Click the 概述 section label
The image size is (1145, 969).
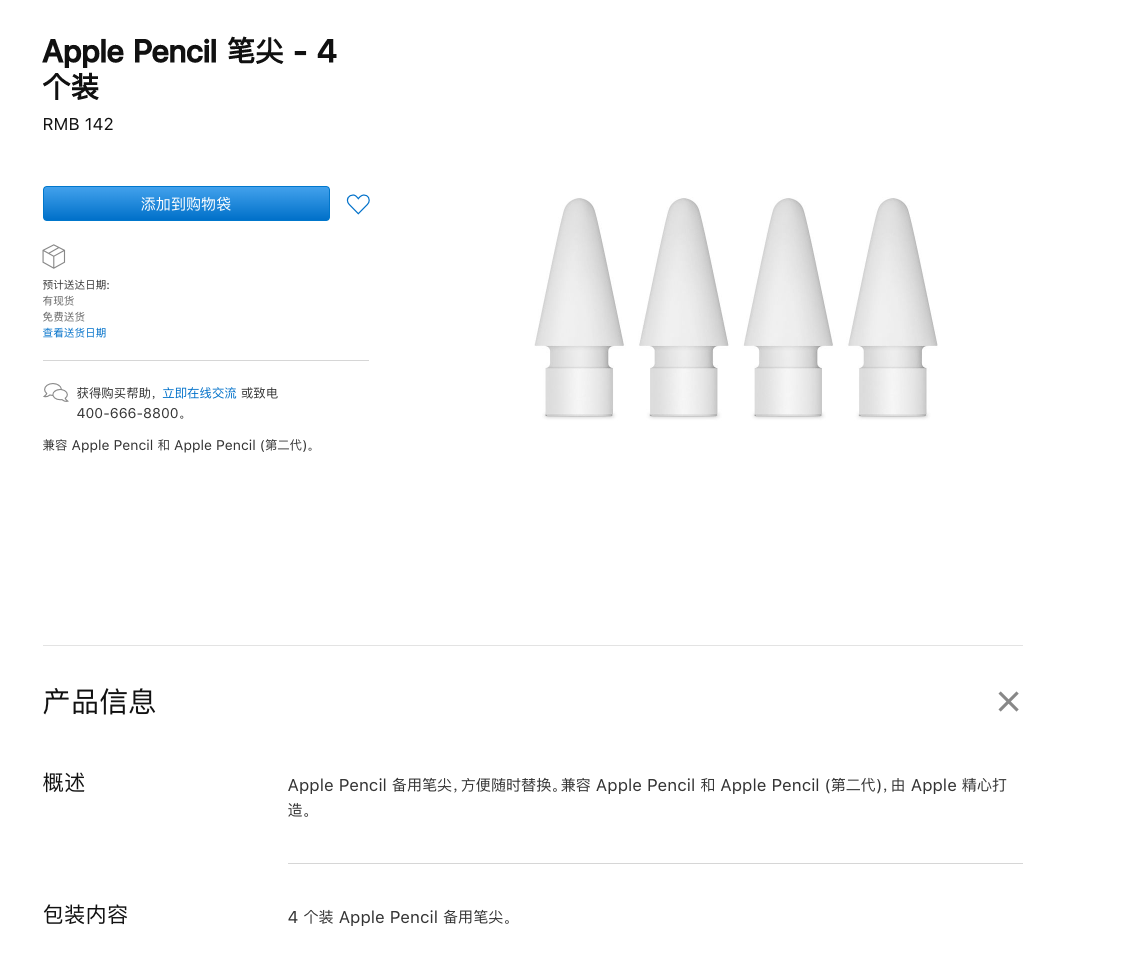coord(64,783)
